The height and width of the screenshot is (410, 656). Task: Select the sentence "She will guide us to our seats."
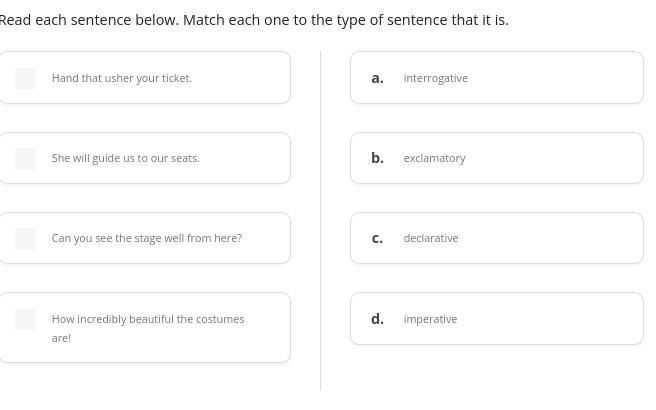click(x=126, y=158)
